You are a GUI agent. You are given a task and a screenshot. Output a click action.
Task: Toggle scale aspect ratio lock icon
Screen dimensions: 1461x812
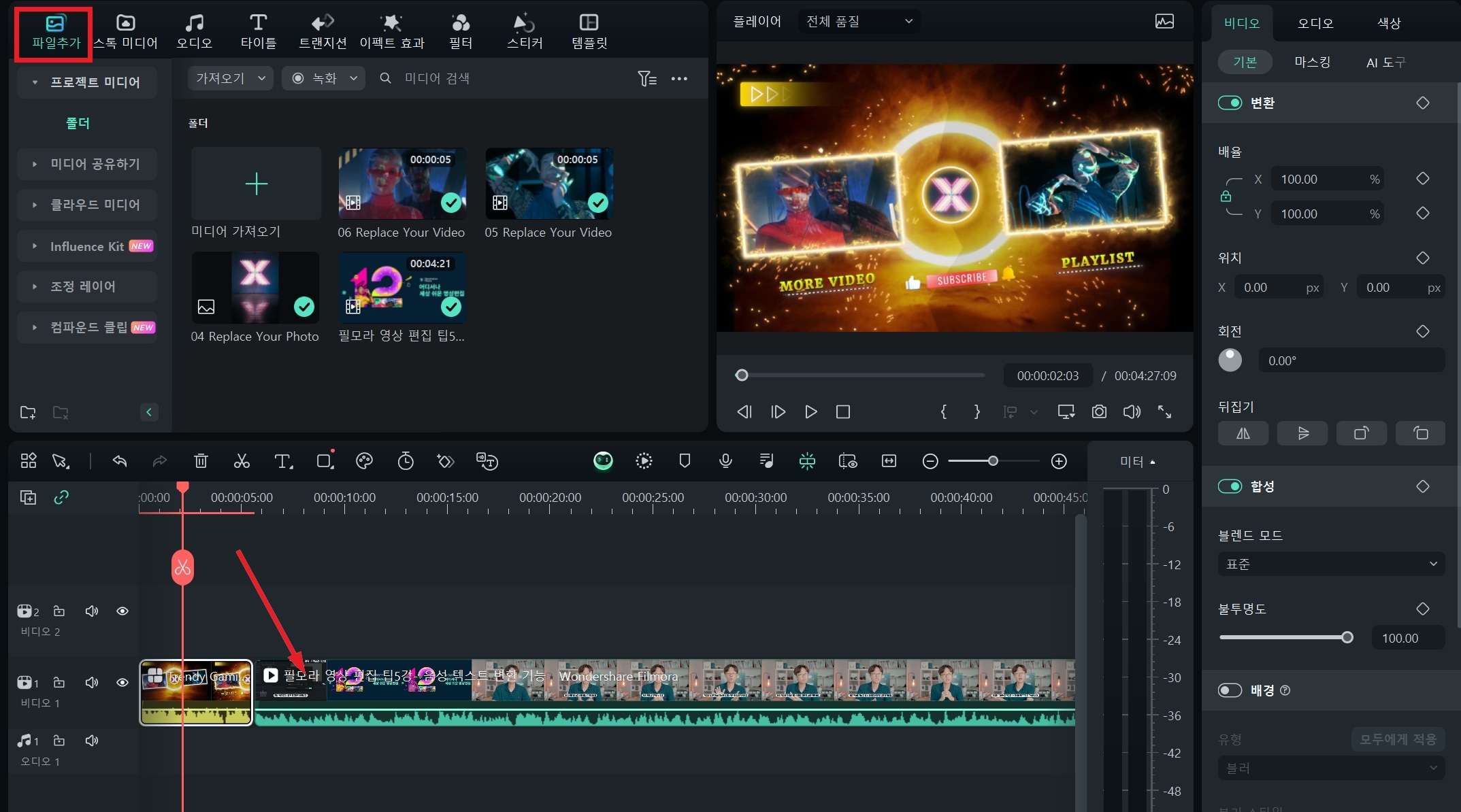coord(1226,197)
